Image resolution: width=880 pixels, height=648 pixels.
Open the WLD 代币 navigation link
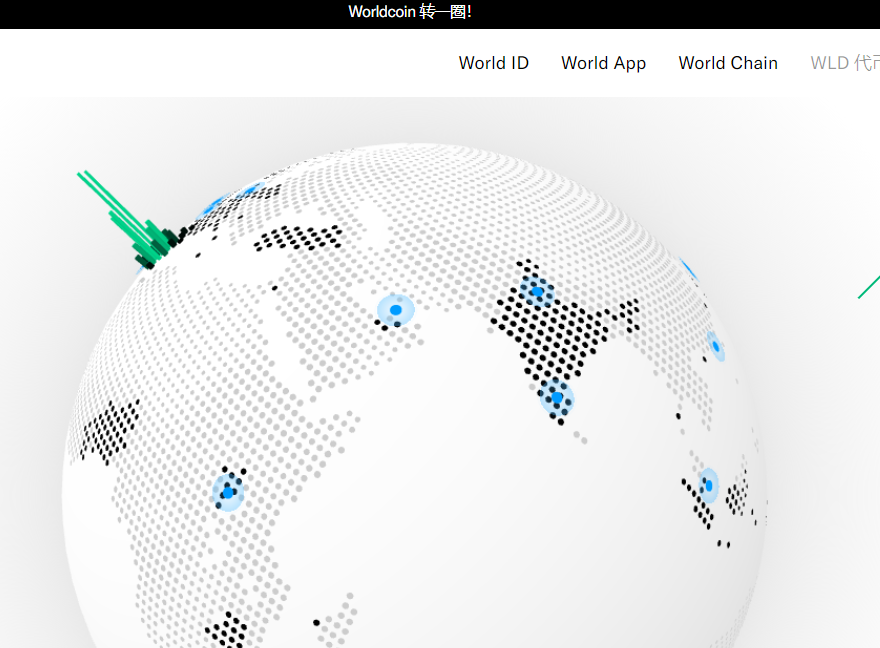point(844,63)
